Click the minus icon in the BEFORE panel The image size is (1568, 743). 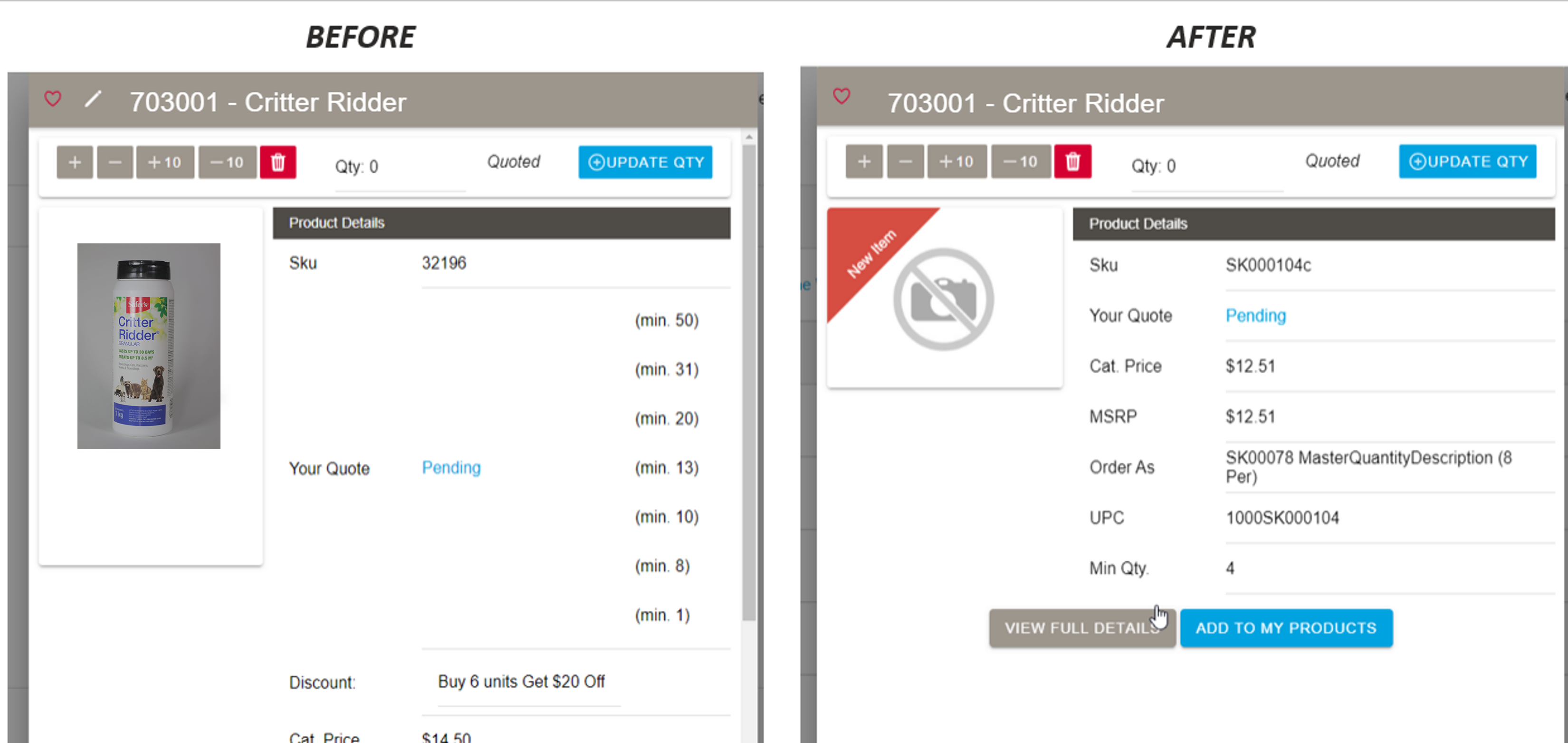coord(115,162)
